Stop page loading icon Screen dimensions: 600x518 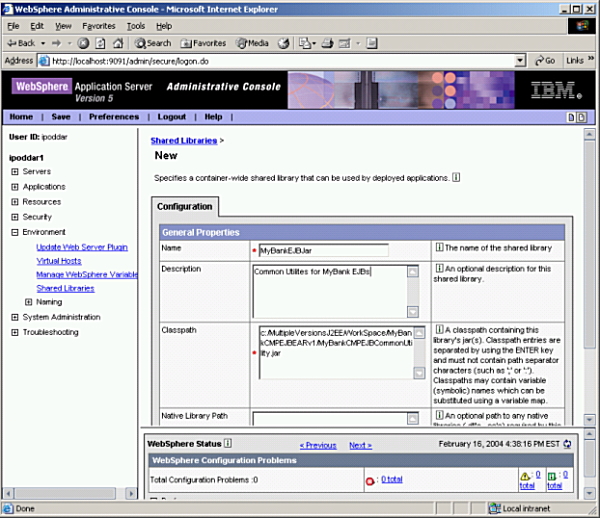point(83,43)
